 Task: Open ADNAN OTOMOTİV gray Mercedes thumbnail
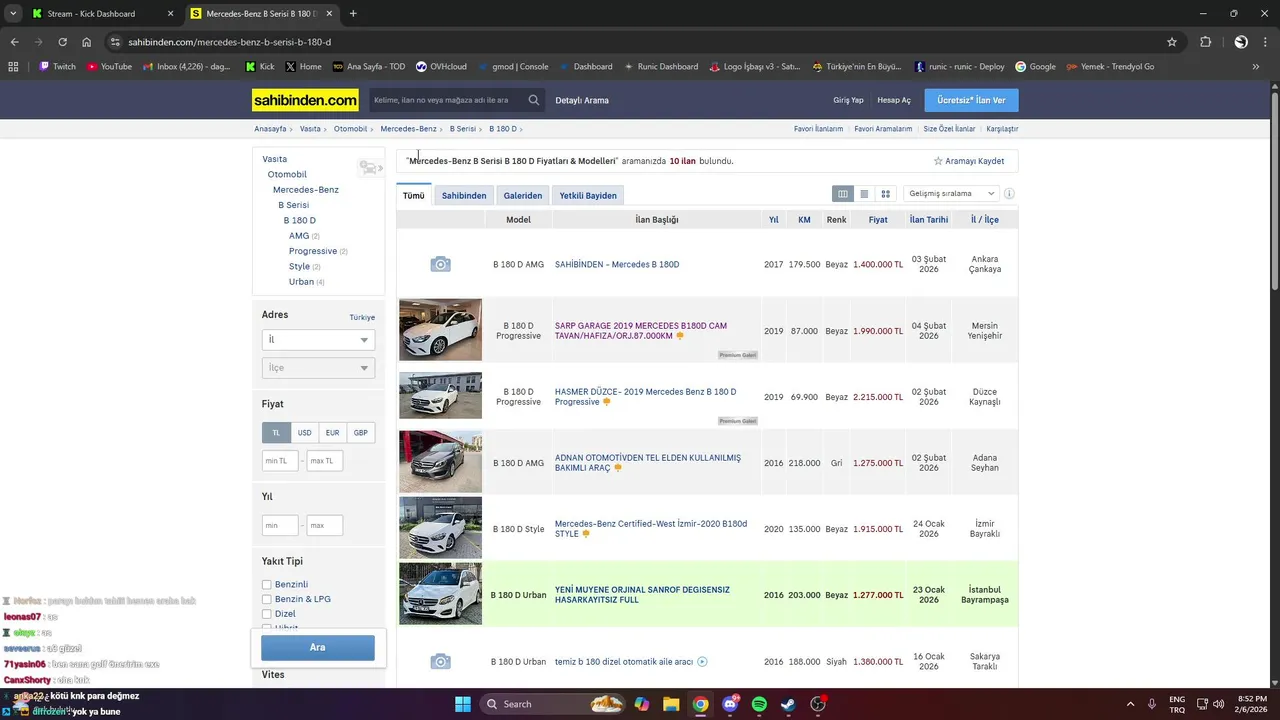coord(440,462)
